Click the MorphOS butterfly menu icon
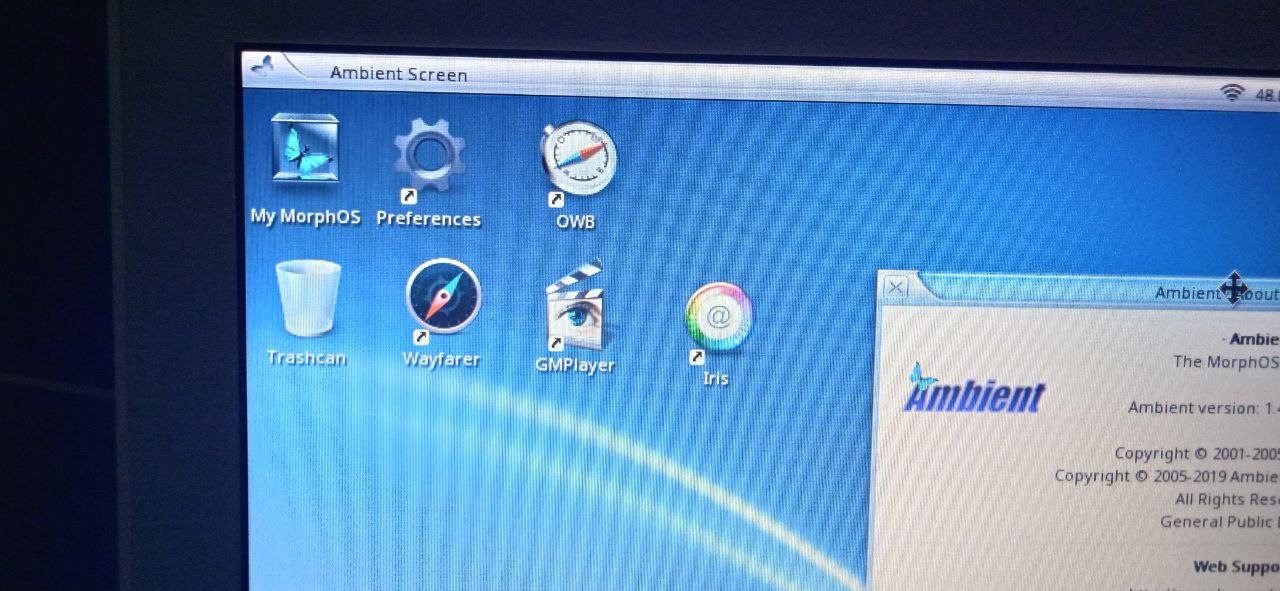 (x=262, y=67)
